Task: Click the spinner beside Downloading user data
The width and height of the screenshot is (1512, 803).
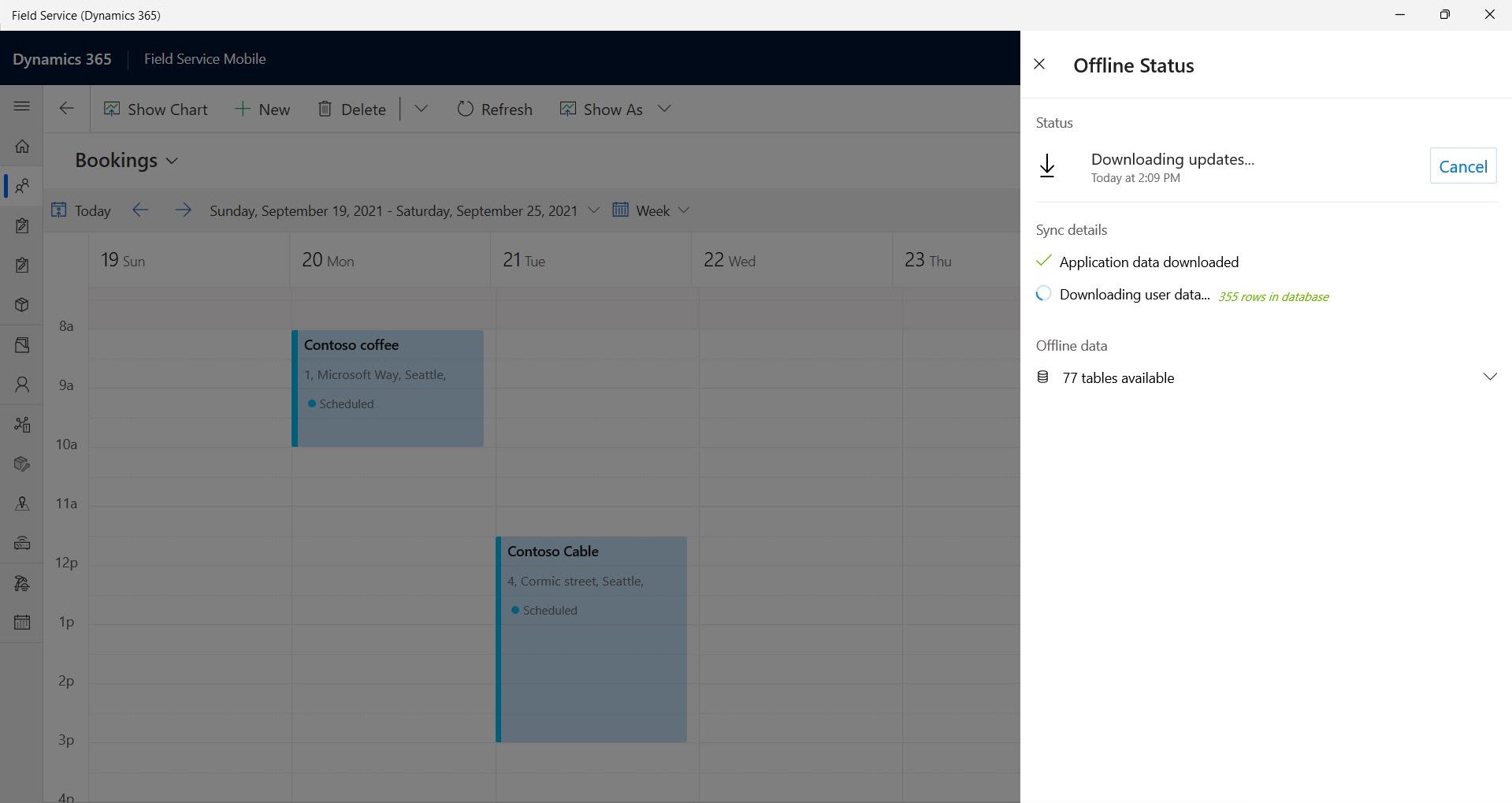Action: pyautogui.click(x=1044, y=294)
